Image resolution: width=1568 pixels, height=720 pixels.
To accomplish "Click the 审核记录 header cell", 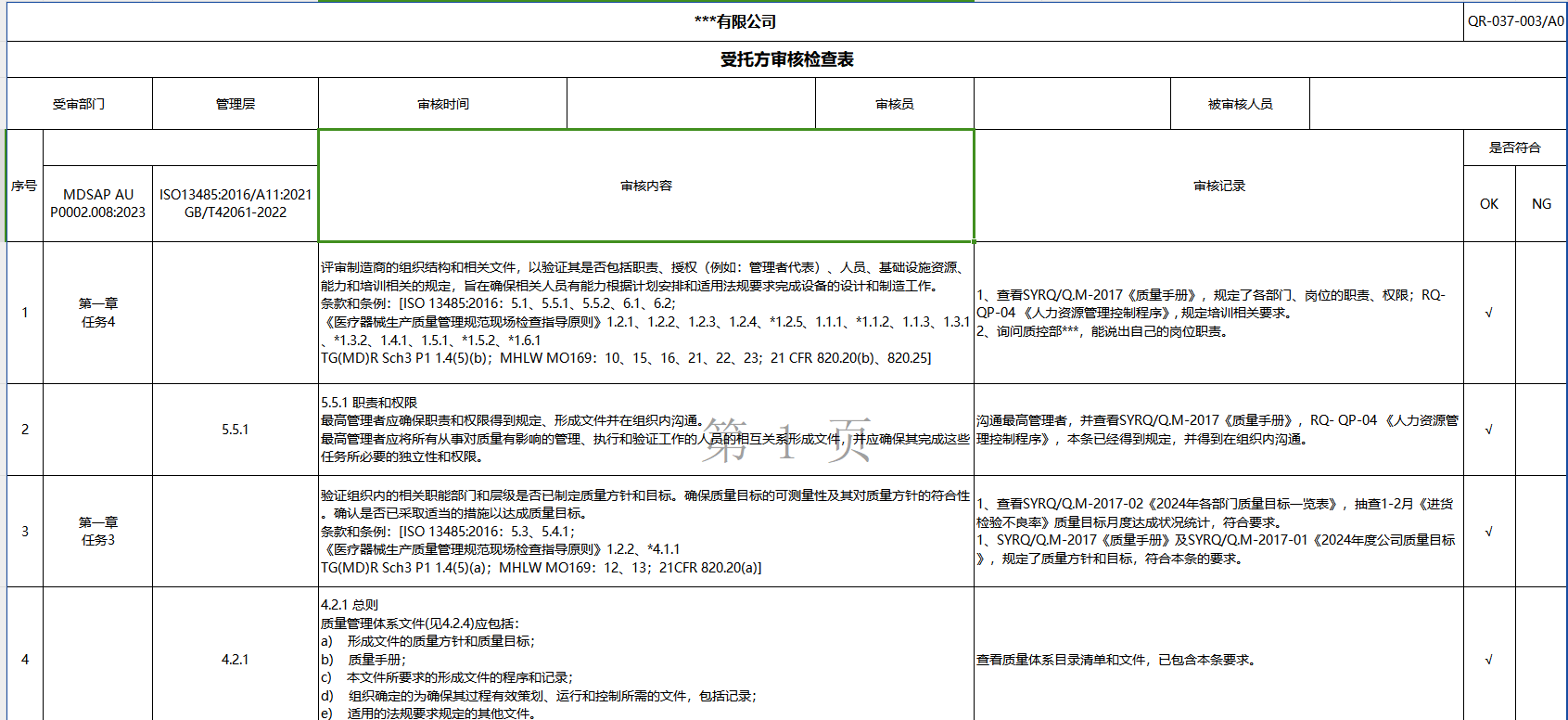I will click(1218, 186).
